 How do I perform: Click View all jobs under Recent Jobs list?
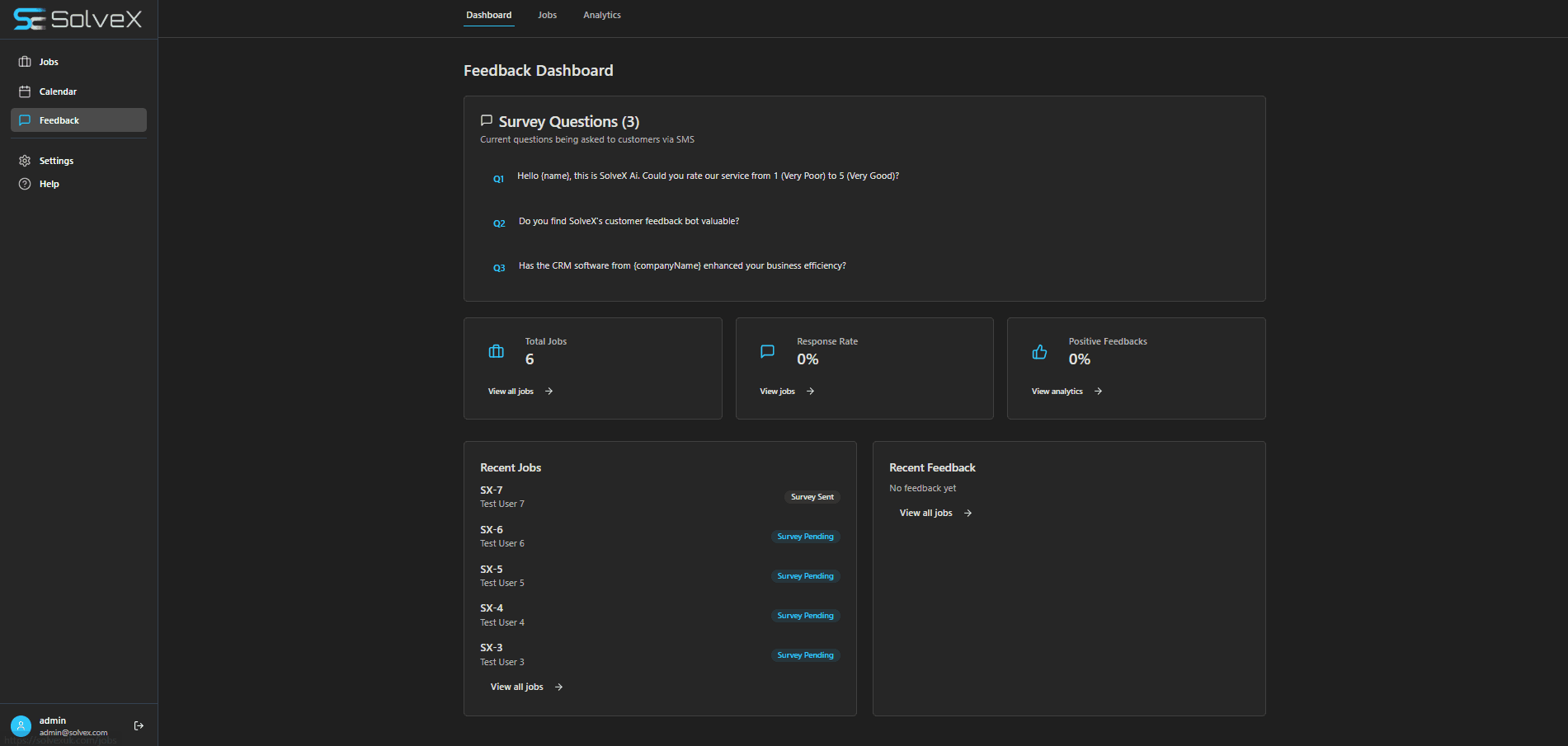(x=517, y=687)
